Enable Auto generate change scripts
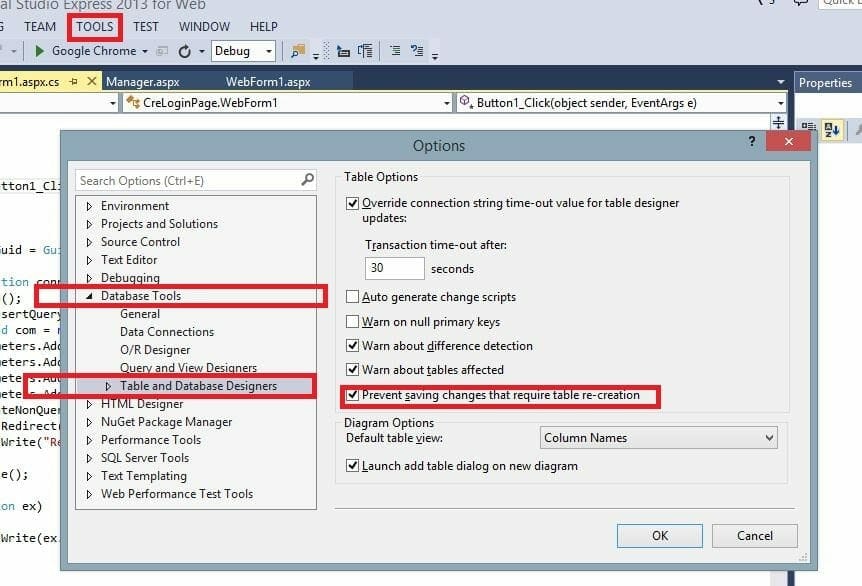 point(352,297)
